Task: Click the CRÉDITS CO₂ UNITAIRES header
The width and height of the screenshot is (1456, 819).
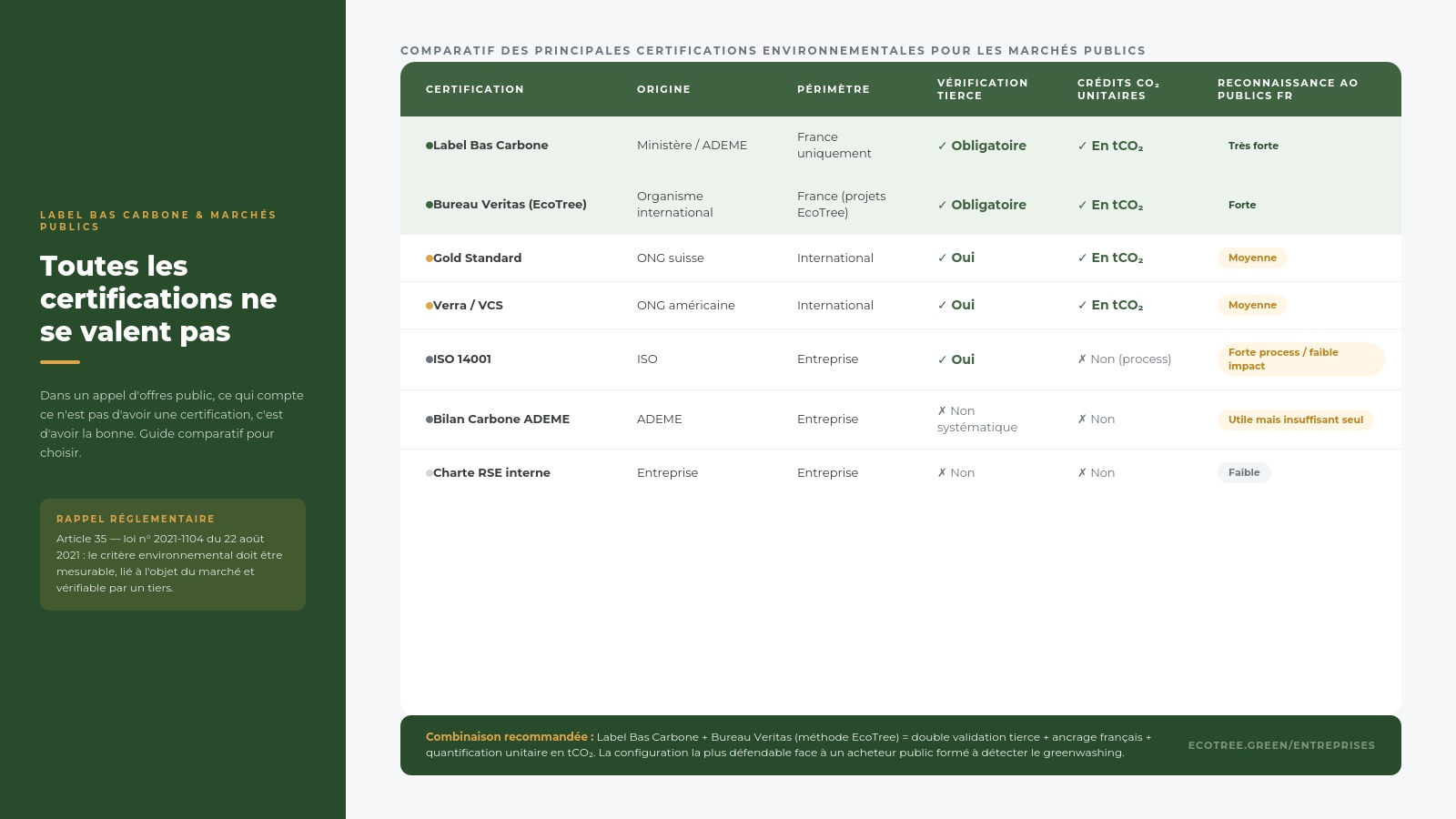Action: [x=1118, y=89]
